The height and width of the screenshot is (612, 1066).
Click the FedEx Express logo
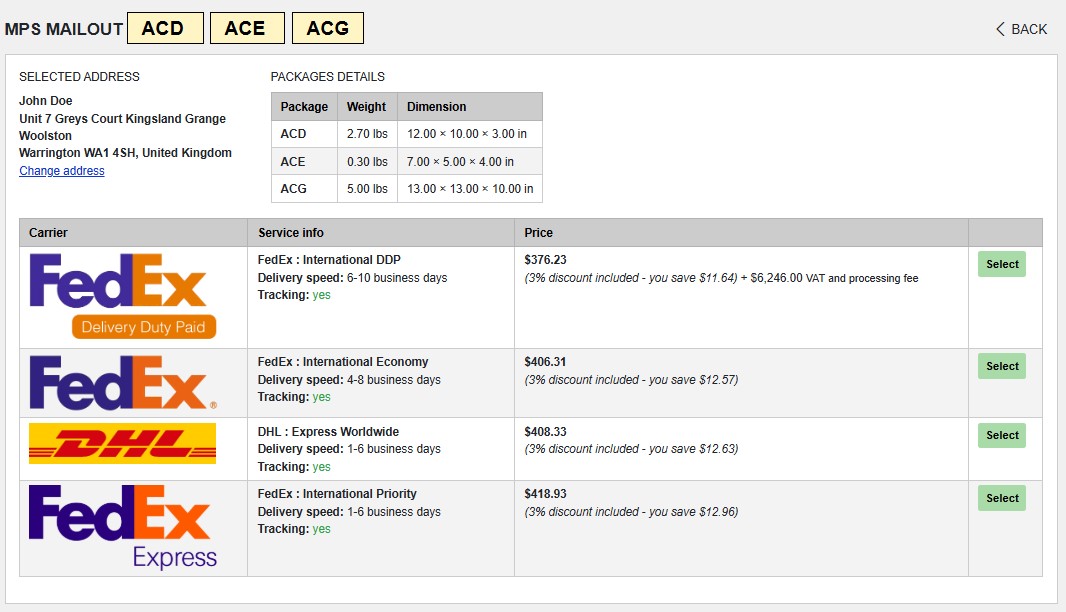click(x=123, y=527)
